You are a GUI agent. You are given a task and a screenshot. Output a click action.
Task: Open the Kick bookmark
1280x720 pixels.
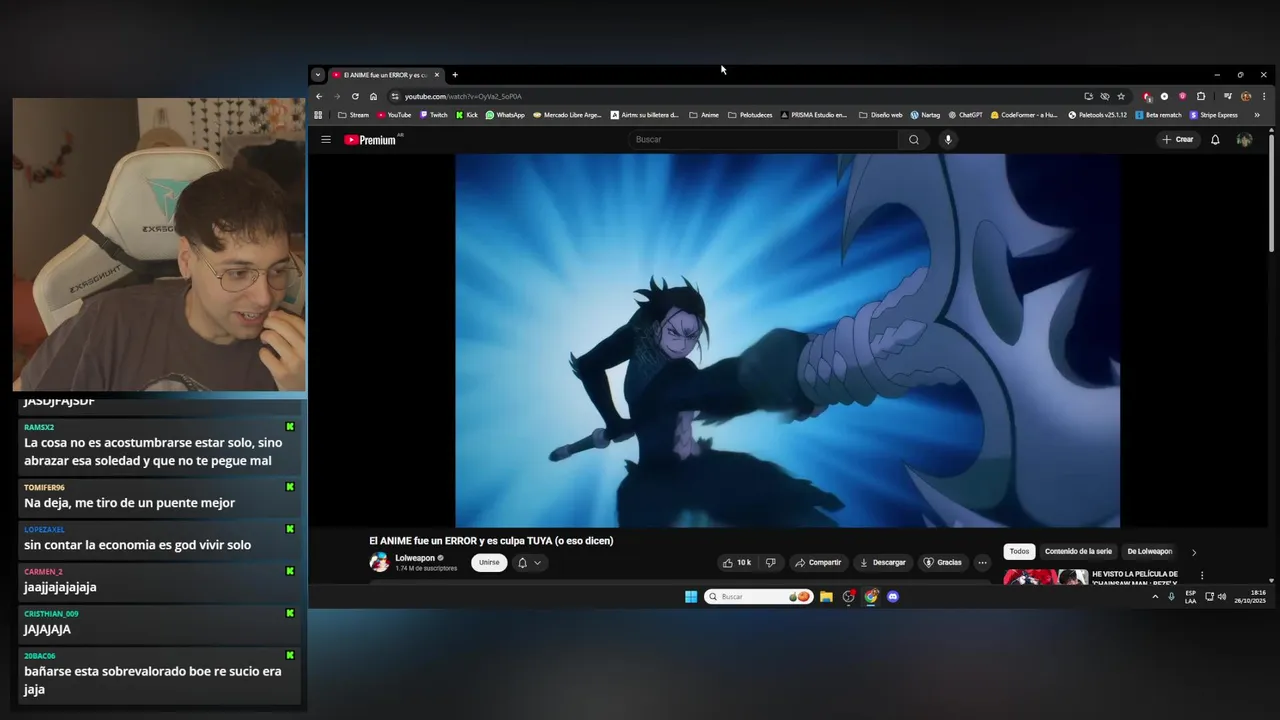tap(467, 115)
